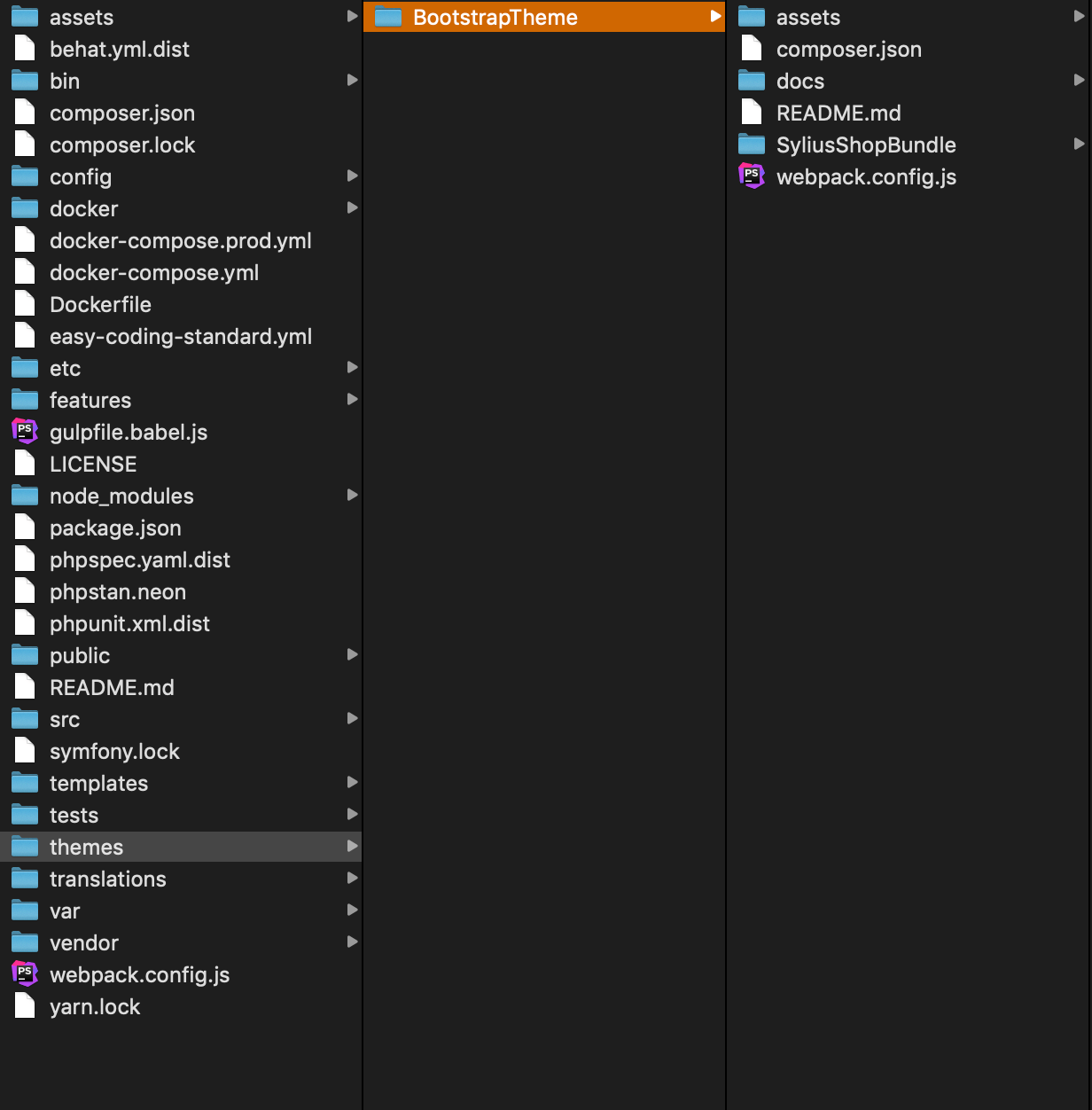The height and width of the screenshot is (1110, 1092).
Task: Expand SyliusShopBundle via its arrow
Action: (1080, 144)
